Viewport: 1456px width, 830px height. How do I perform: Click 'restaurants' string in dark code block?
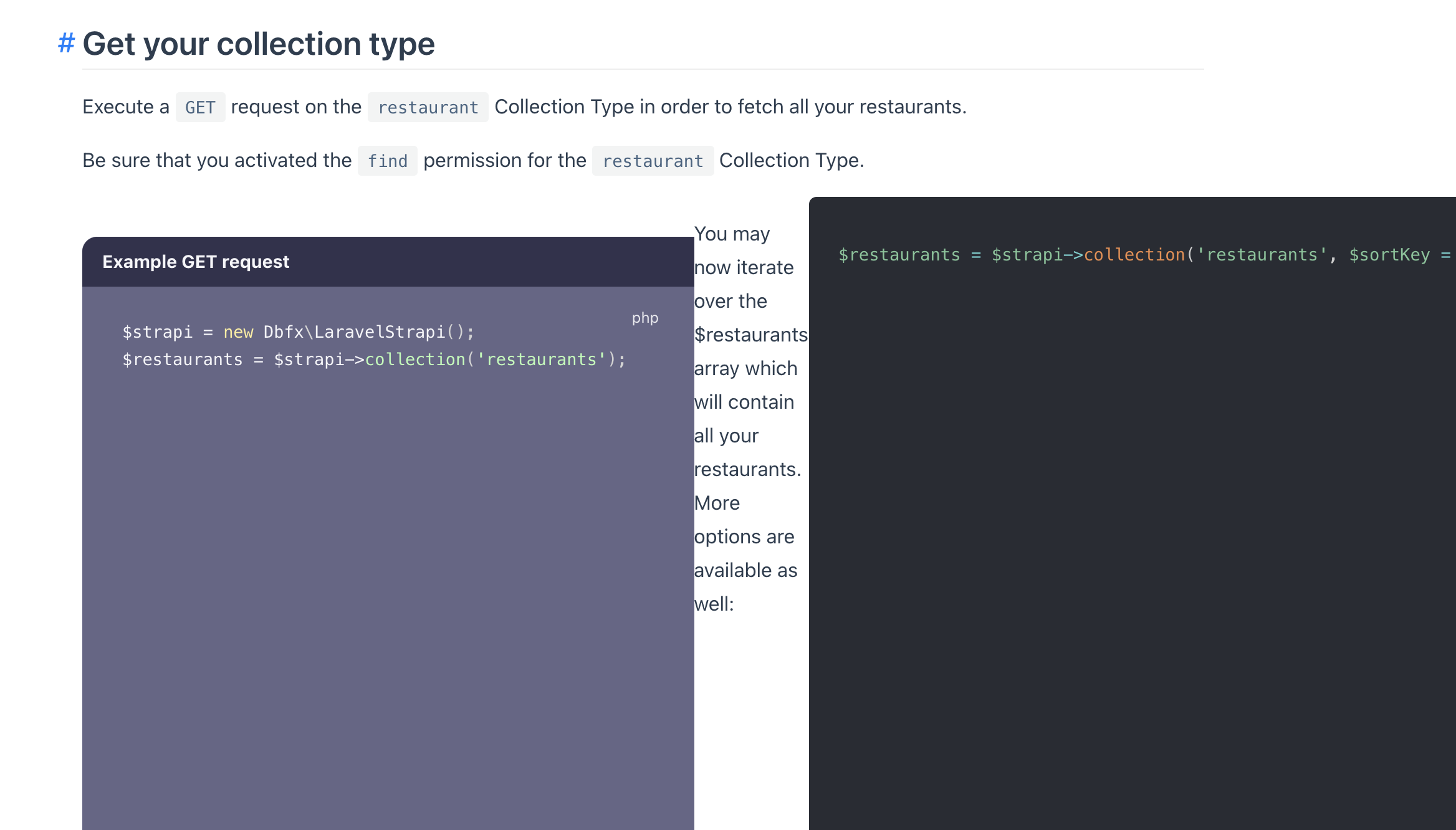coord(1262,255)
